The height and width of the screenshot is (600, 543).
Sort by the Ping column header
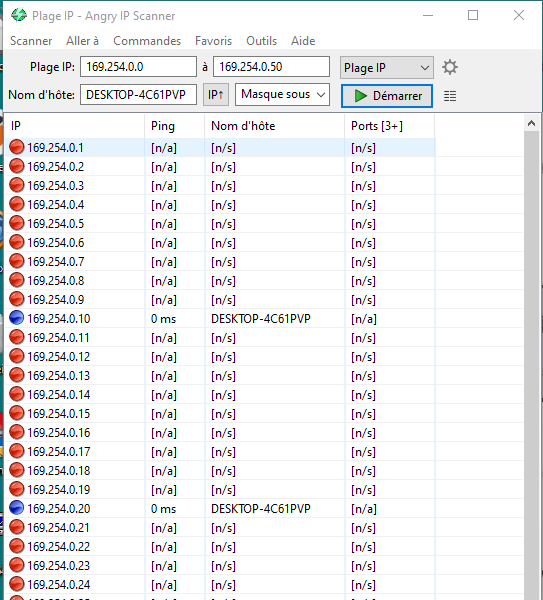point(174,126)
